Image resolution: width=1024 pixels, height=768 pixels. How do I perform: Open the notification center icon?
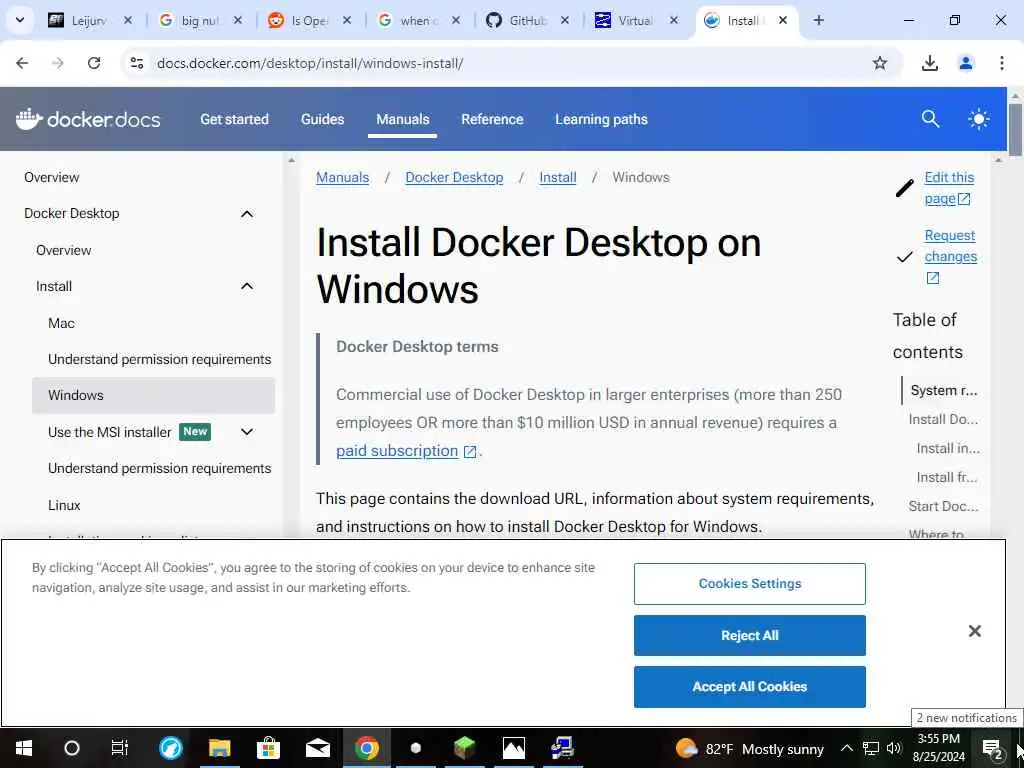(x=992, y=748)
